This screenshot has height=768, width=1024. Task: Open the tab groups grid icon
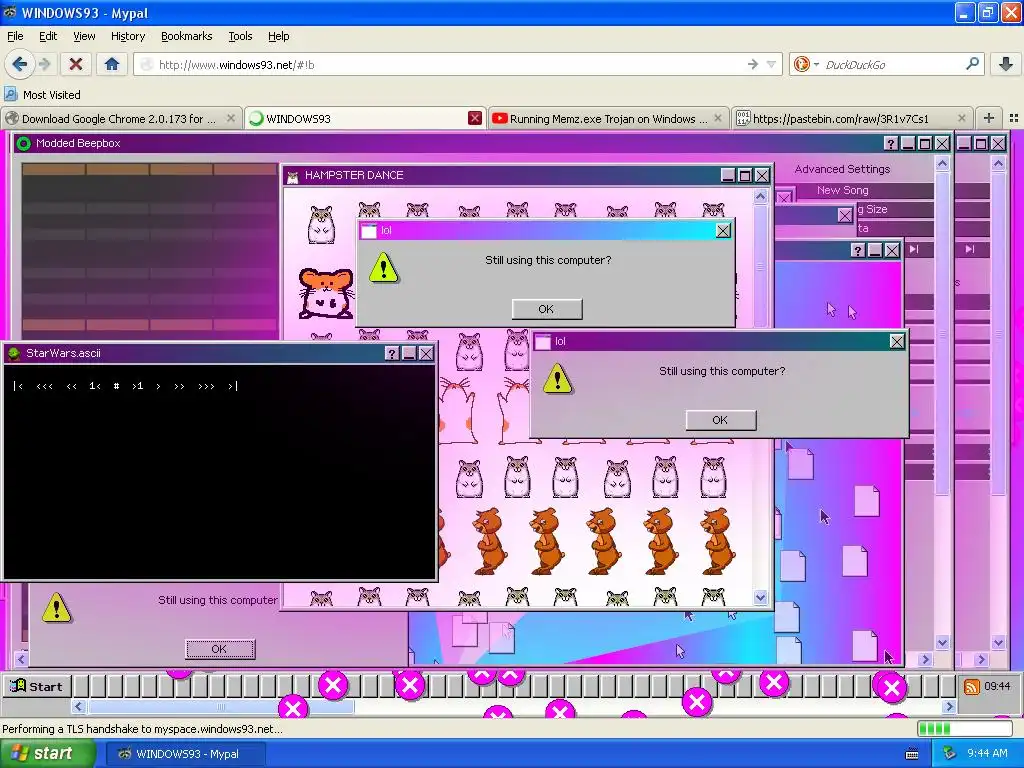[1014, 118]
